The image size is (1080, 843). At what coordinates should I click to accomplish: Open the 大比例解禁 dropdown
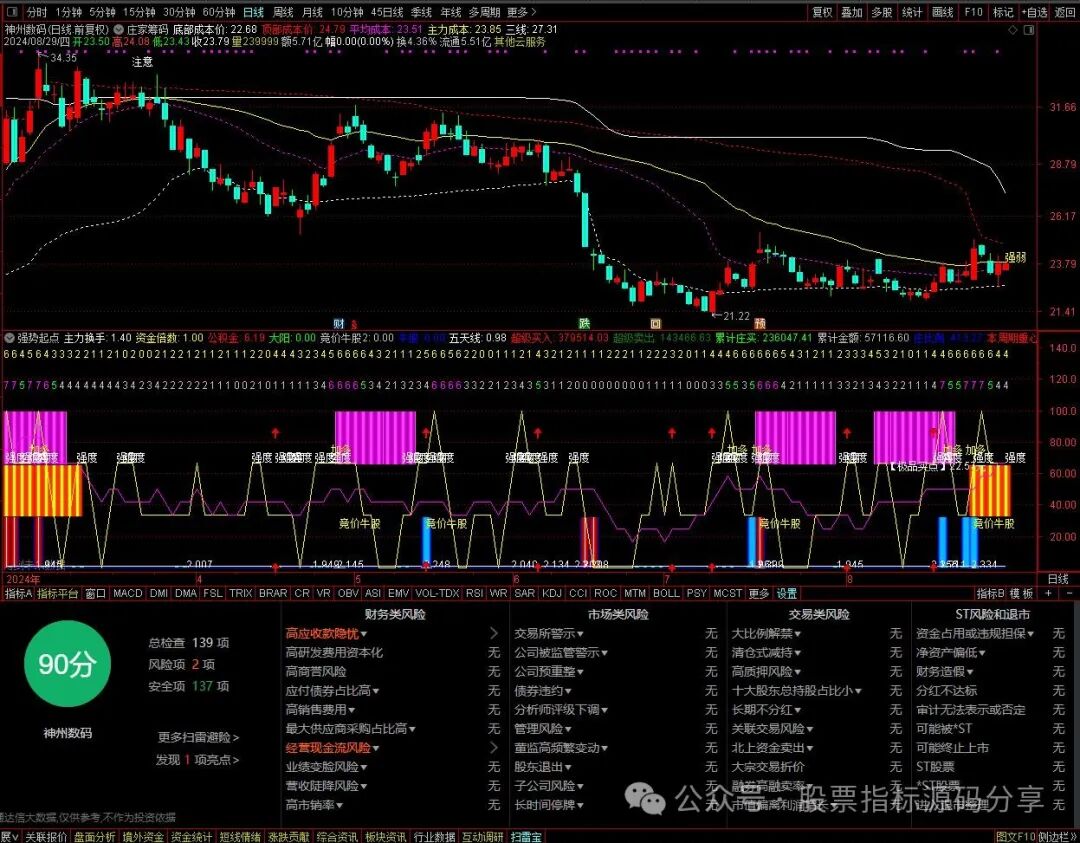(767, 634)
